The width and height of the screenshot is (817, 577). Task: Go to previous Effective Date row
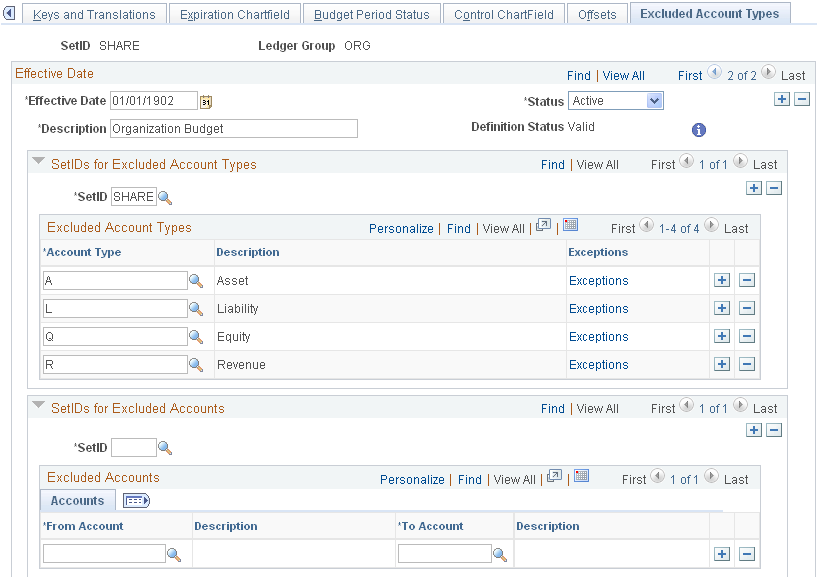tap(714, 72)
